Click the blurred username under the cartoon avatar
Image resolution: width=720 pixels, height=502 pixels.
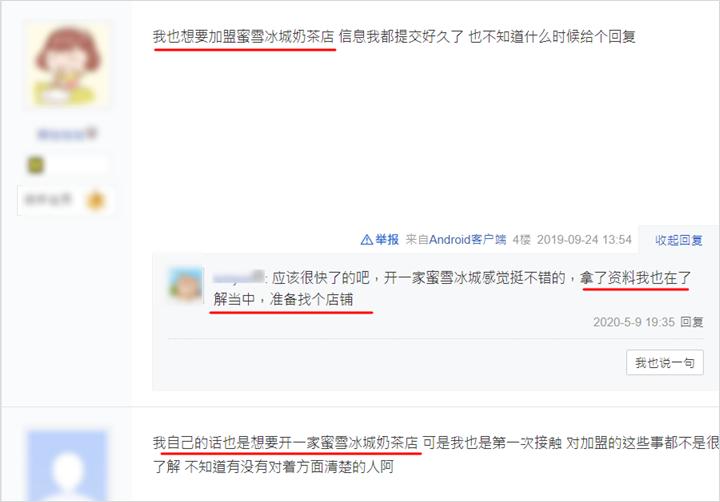67,134
